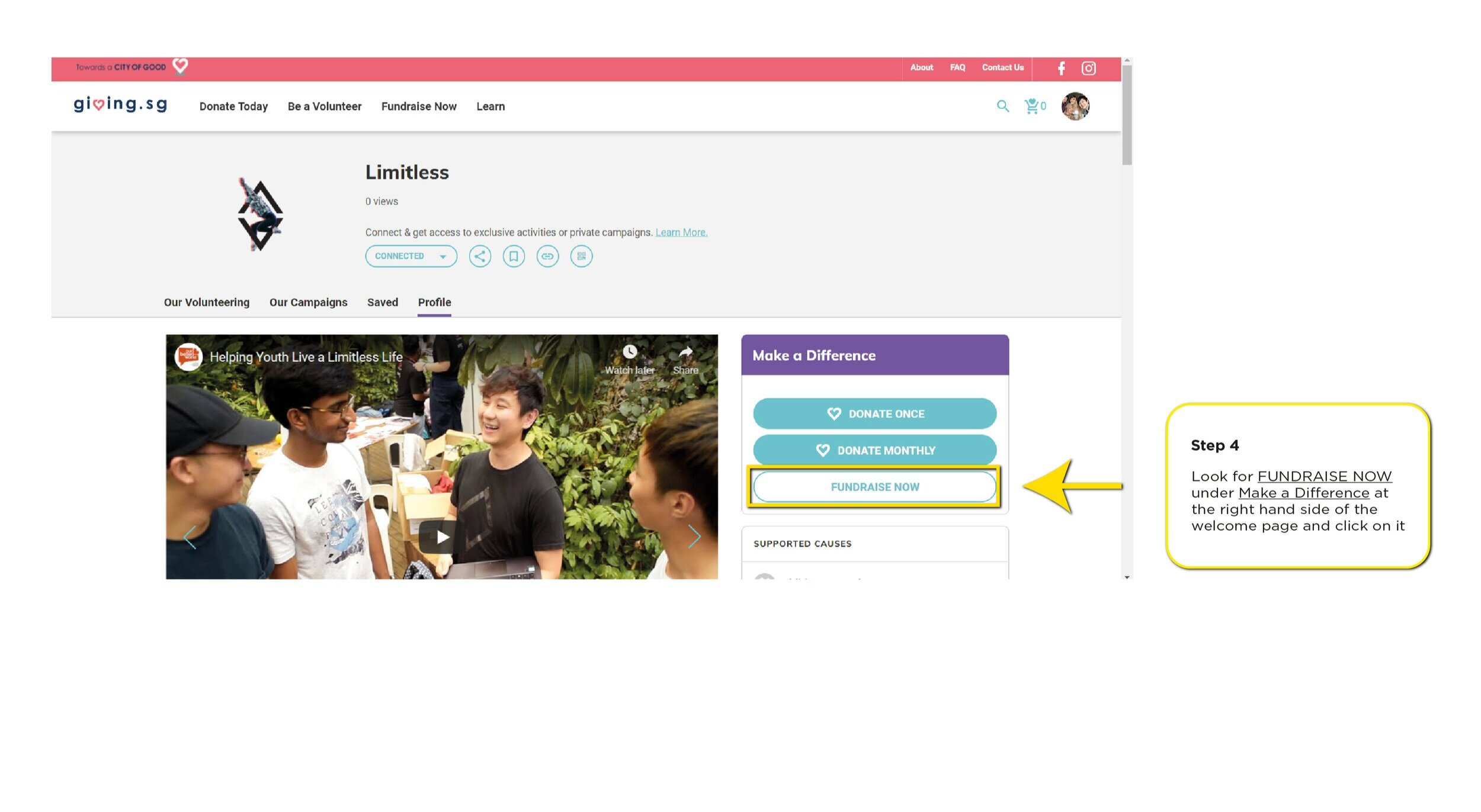Click the page vertical scrollbar
Viewport: 1481px width, 812px height.
(x=1127, y=115)
